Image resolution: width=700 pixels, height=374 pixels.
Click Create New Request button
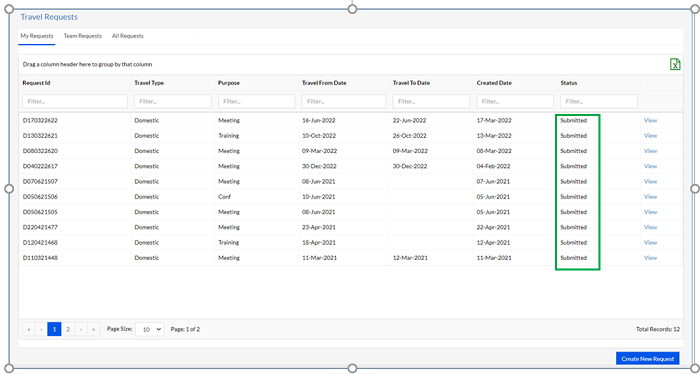(648, 358)
